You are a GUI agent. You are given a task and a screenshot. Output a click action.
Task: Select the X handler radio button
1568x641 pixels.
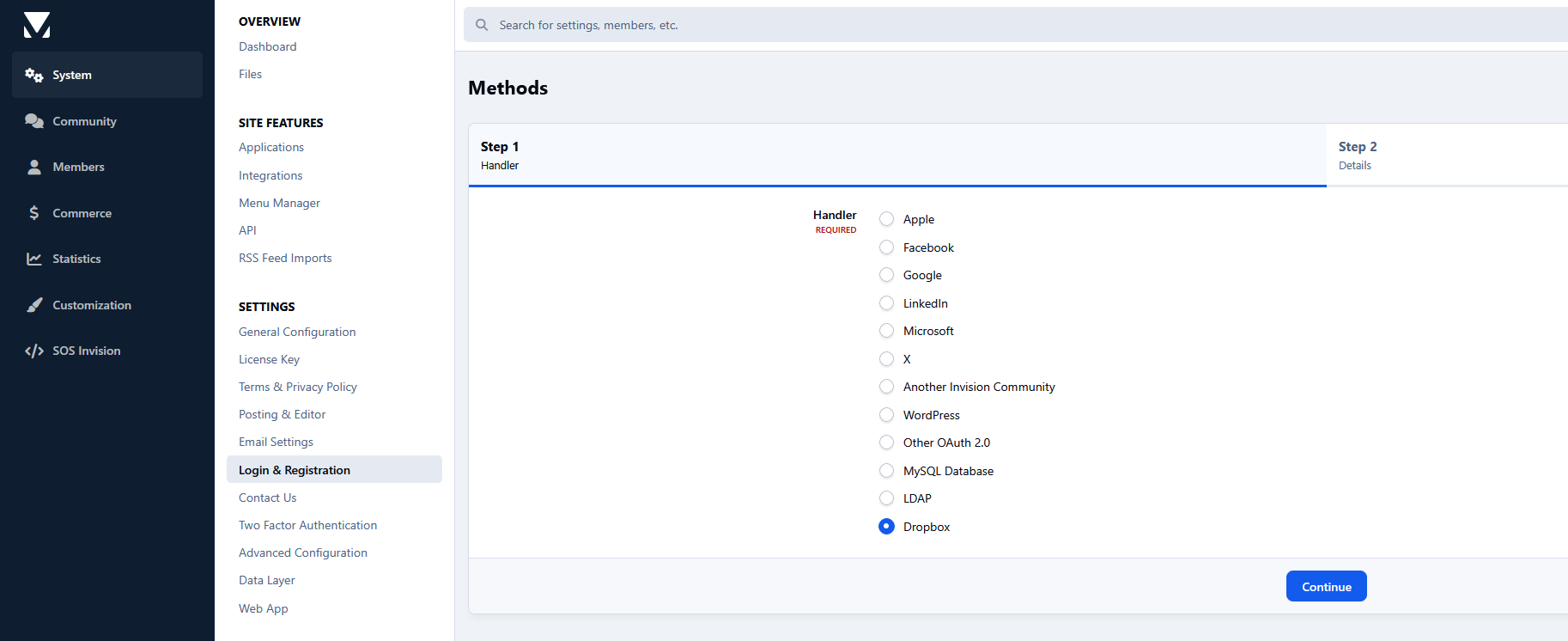point(887,359)
